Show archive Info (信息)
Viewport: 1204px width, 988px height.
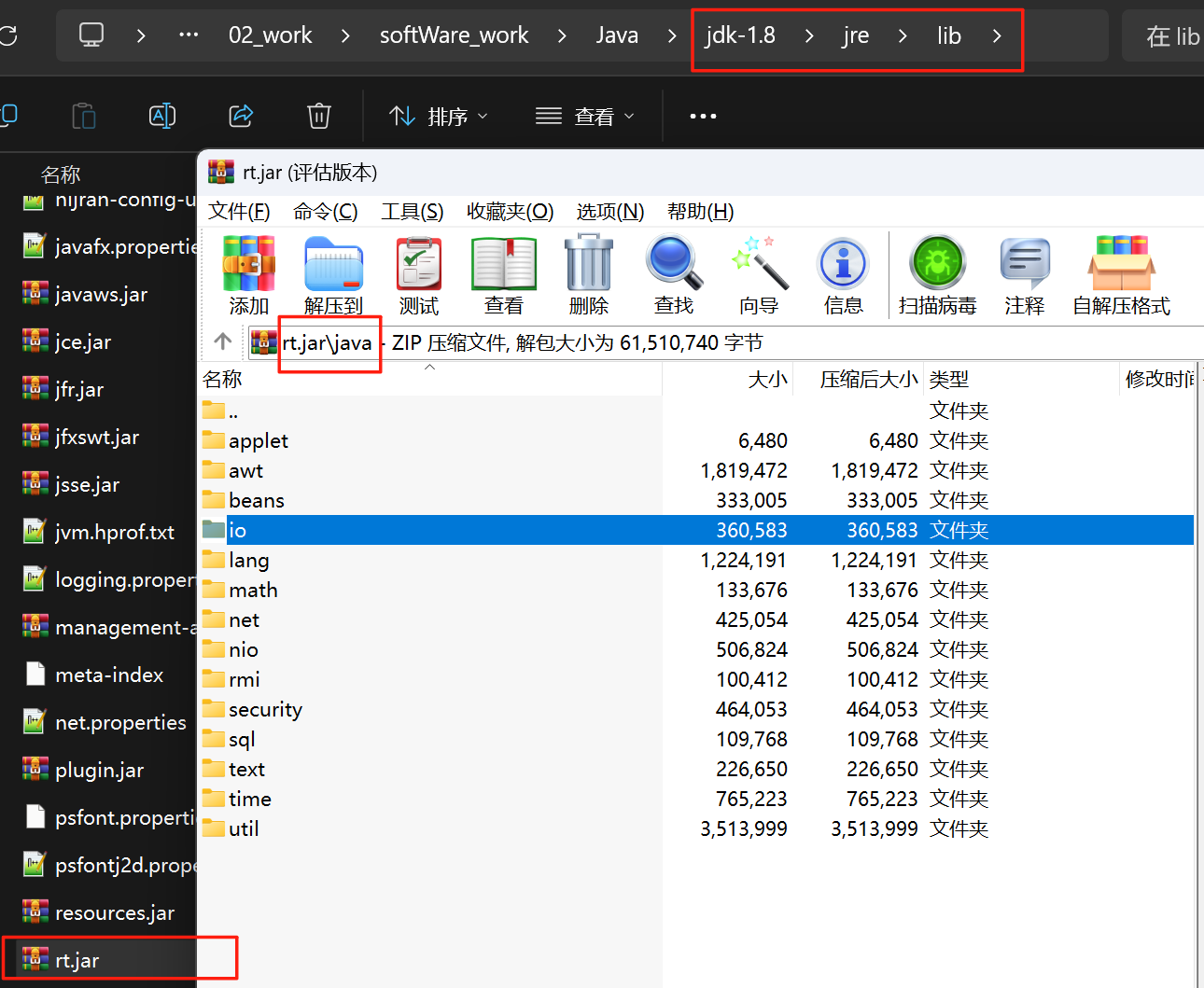844,275
